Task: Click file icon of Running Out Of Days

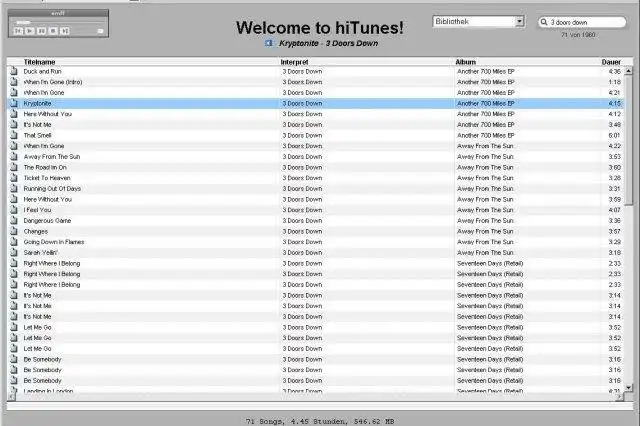Action: [x=14, y=189]
